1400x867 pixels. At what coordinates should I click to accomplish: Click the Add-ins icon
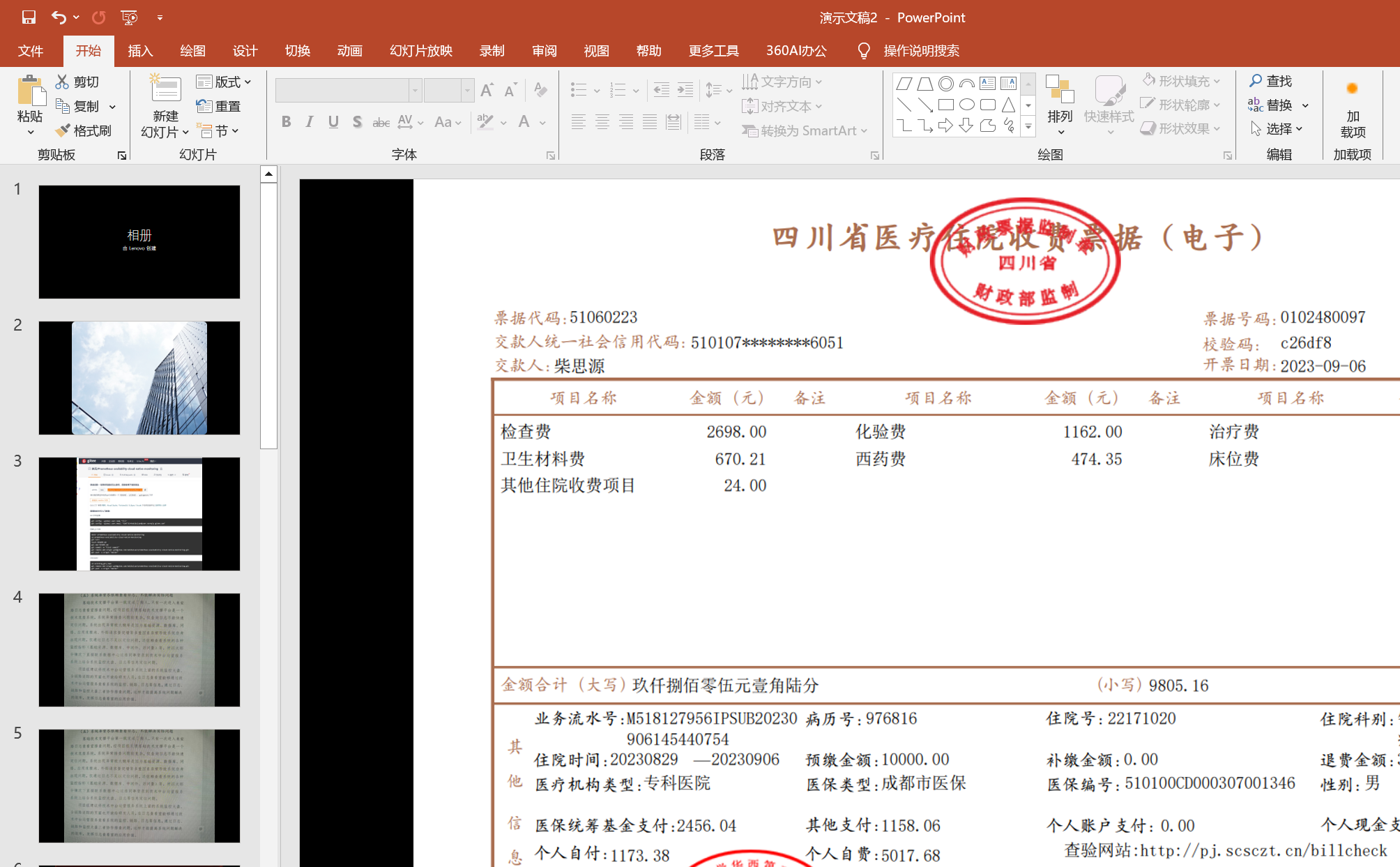click(x=1352, y=89)
